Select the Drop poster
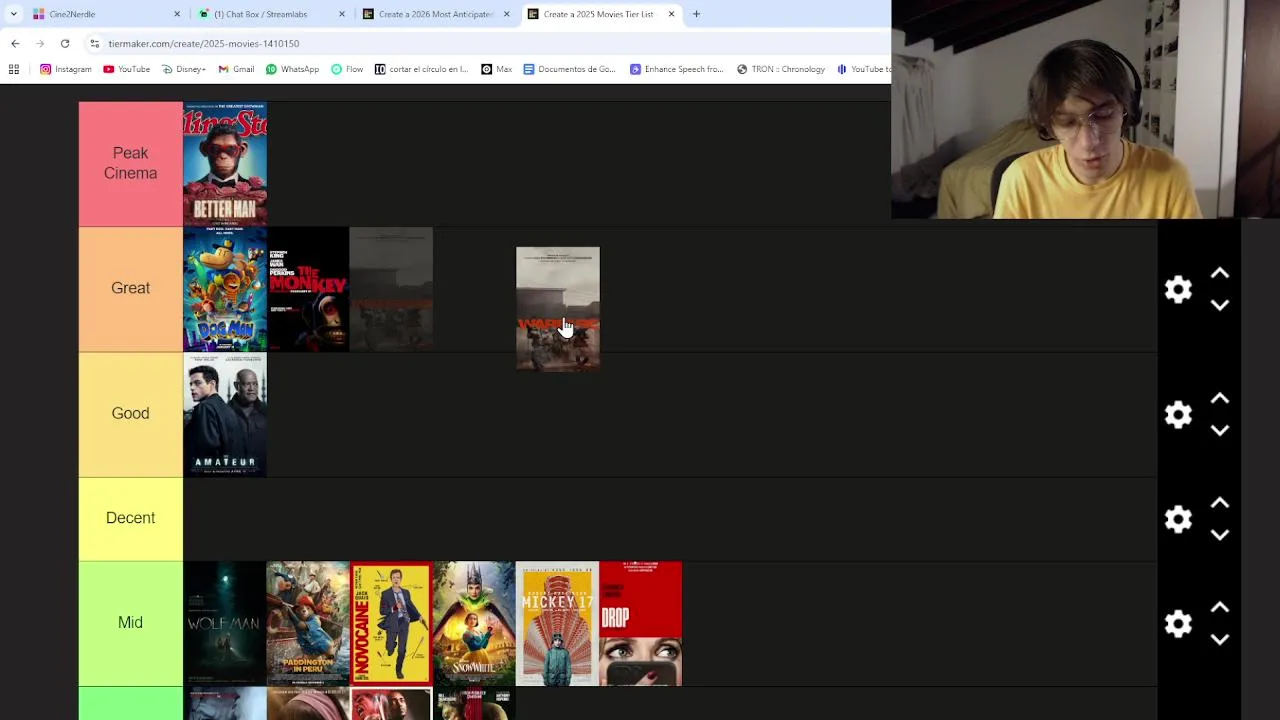1280x720 pixels. [x=640, y=623]
